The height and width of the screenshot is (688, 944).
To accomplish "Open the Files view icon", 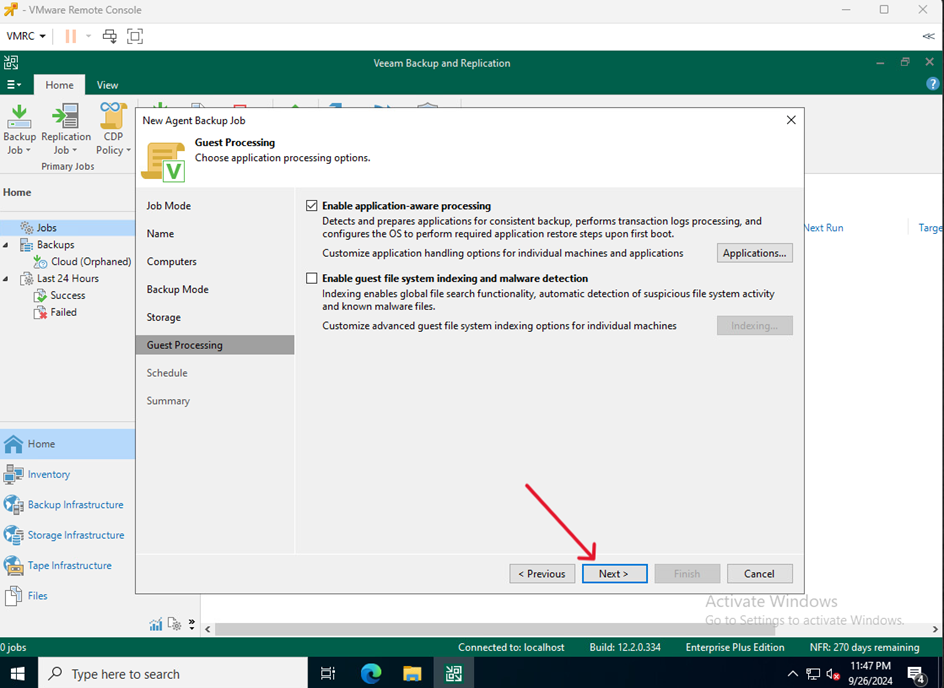I will coord(14,596).
